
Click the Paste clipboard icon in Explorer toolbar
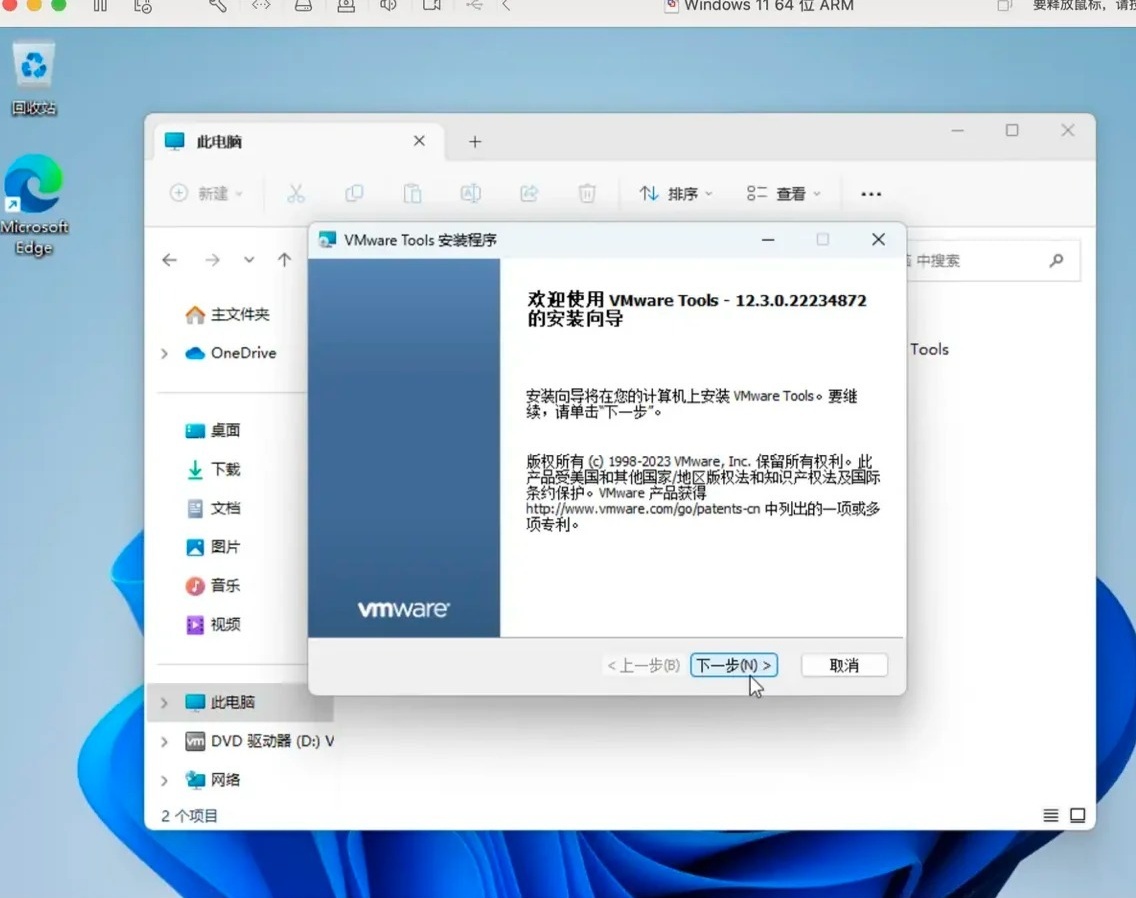[412, 194]
